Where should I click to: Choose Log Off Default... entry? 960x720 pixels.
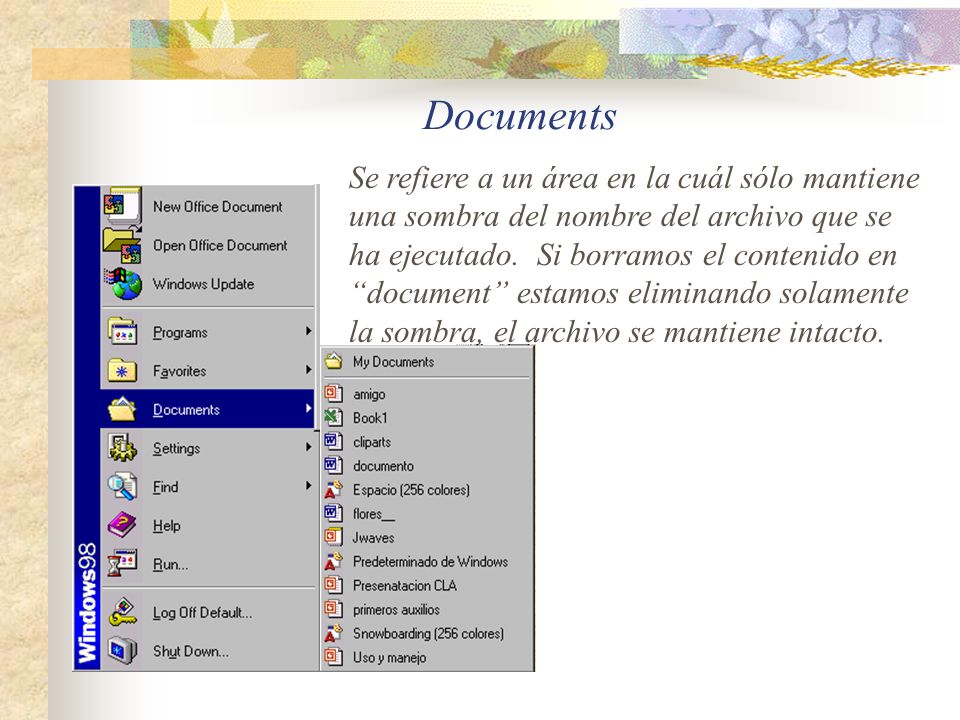point(208,612)
